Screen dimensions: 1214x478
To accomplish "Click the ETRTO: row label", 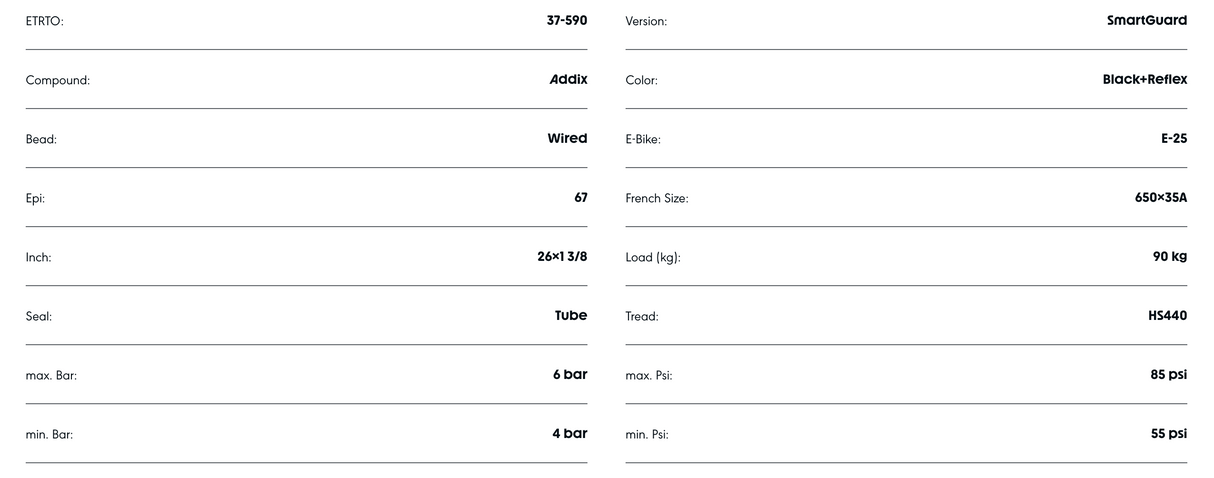I will [x=45, y=22].
